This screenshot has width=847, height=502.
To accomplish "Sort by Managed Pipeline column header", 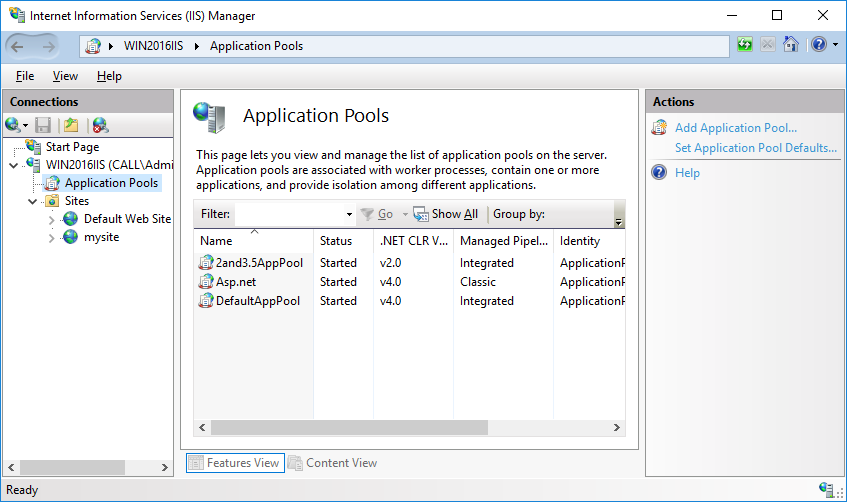I will coord(503,241).
